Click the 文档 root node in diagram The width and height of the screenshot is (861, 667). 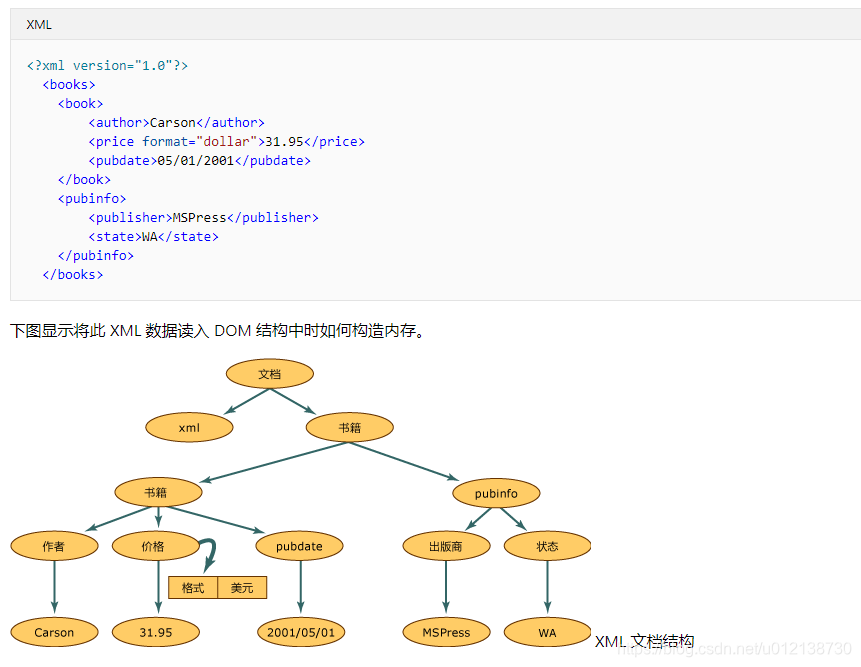point(270,374)
